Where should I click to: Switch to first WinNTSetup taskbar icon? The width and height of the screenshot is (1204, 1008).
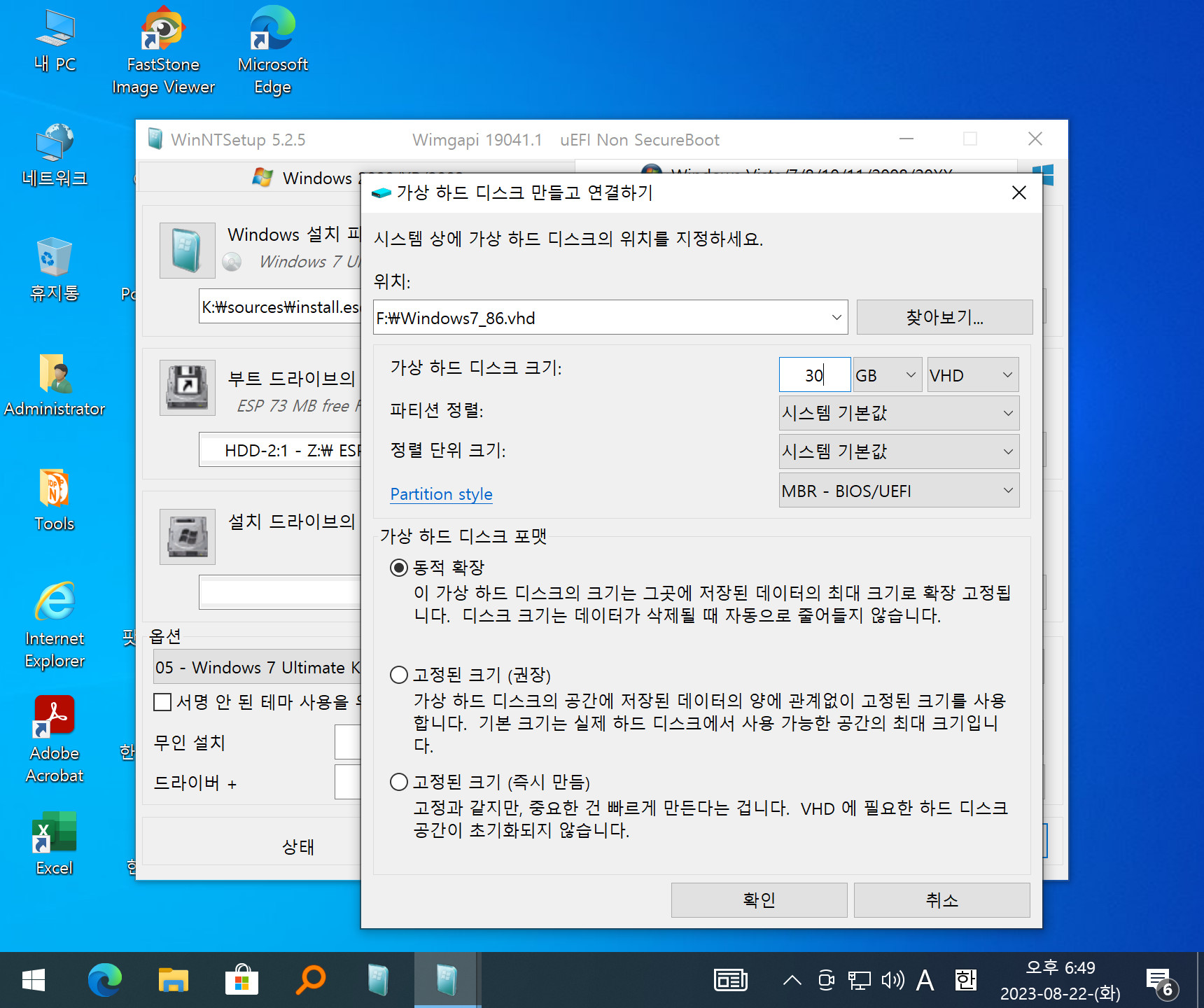coord(378,980)
